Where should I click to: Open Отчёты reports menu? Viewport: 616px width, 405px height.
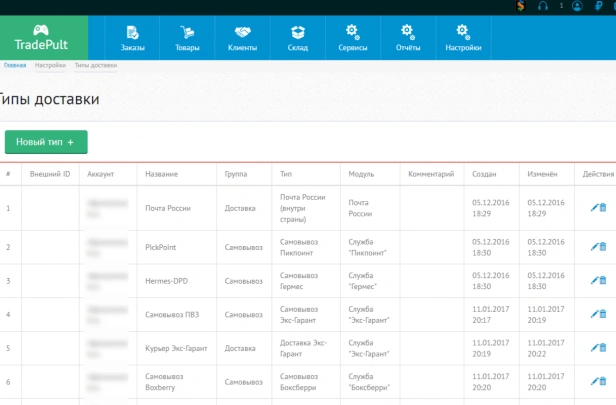[408, 38]
